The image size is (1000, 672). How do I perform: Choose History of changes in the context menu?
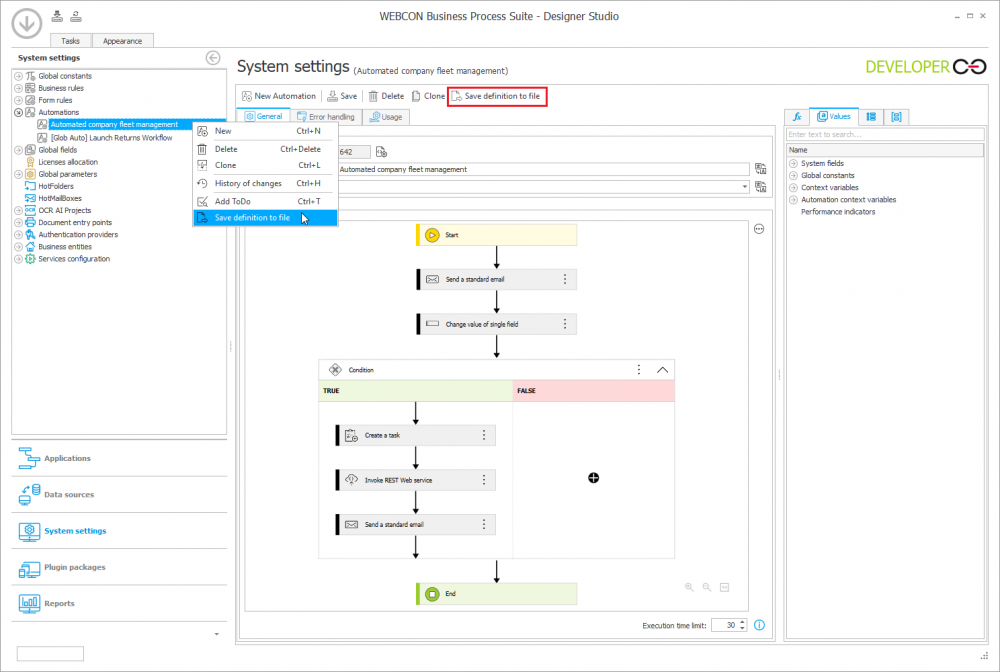pyautogui.click(x=266, y=183)
